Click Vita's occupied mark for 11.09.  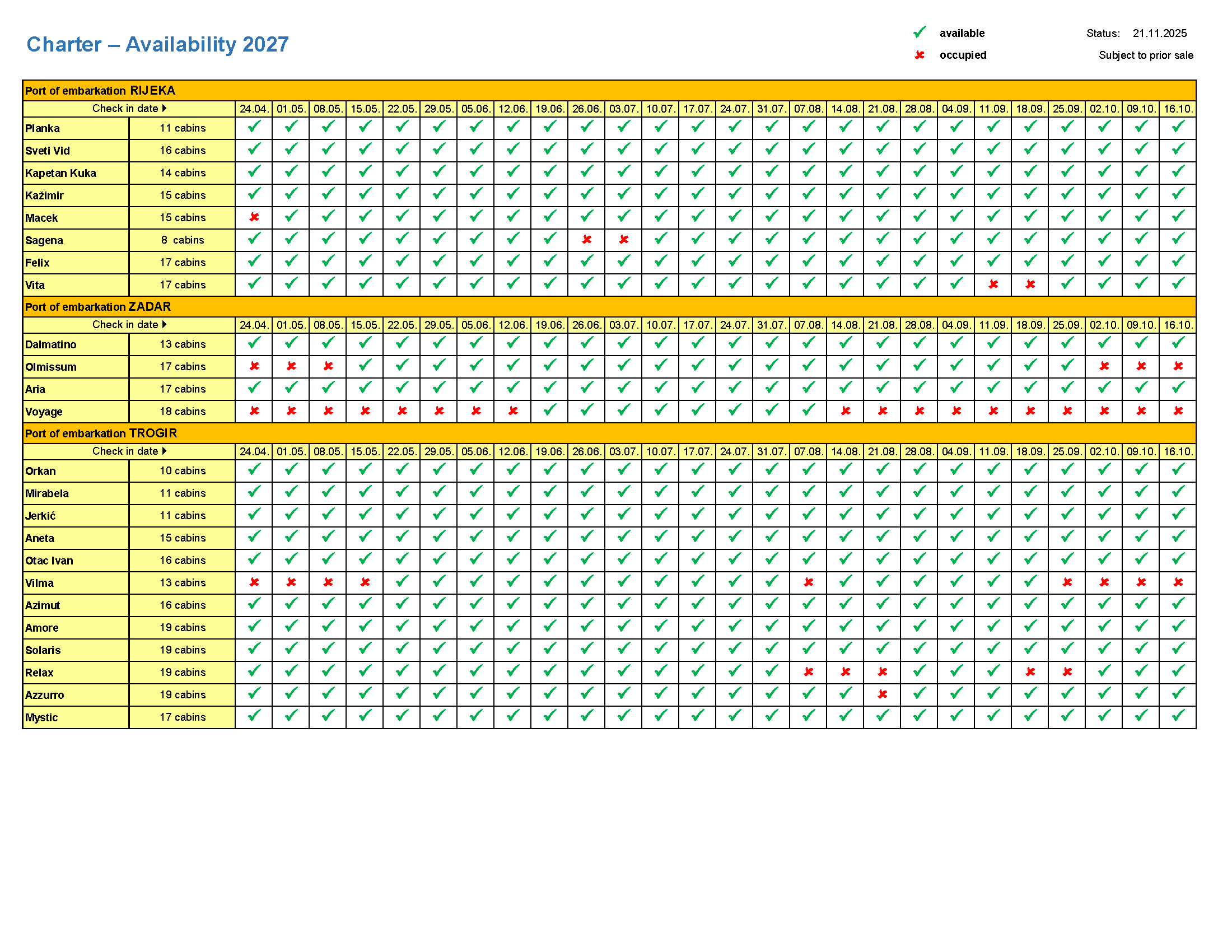click(x=993, y=284)
